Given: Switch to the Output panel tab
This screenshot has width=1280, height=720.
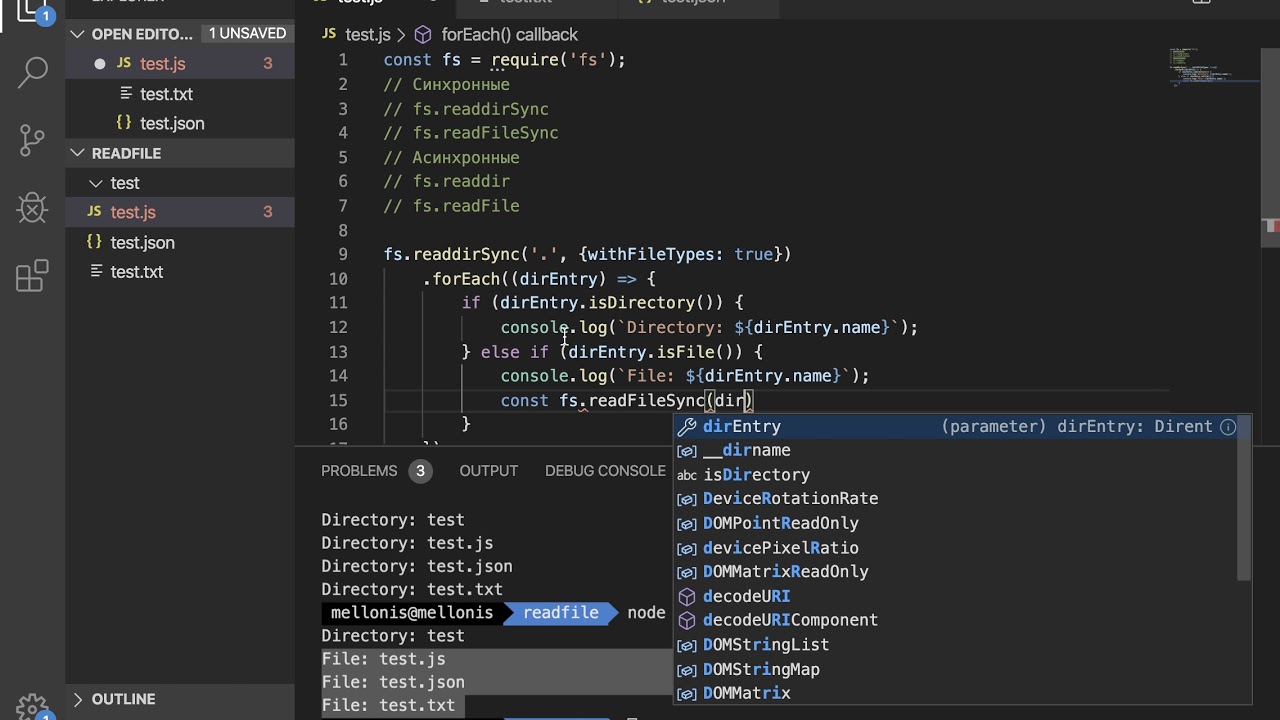Looking at the screenshot, I should (489, 470).
